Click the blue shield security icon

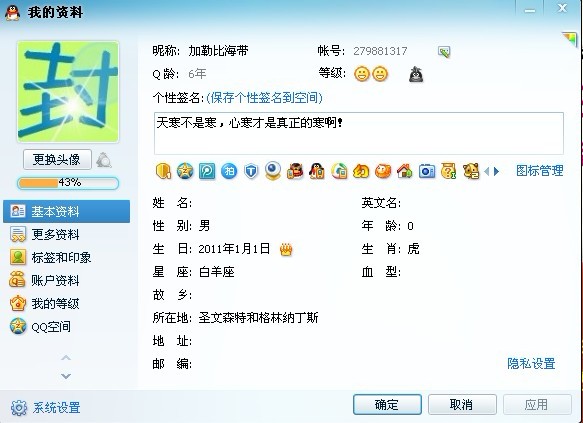(251, 171)
